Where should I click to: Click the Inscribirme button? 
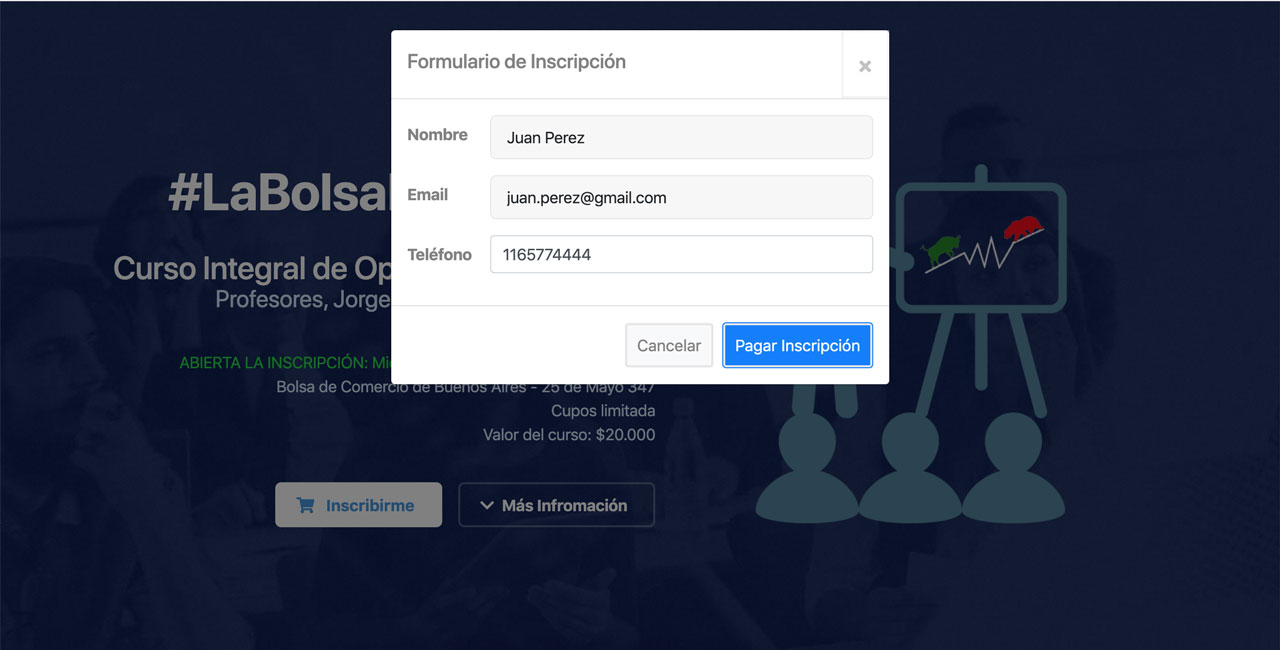pyautogui.click(x=358, y=505)
